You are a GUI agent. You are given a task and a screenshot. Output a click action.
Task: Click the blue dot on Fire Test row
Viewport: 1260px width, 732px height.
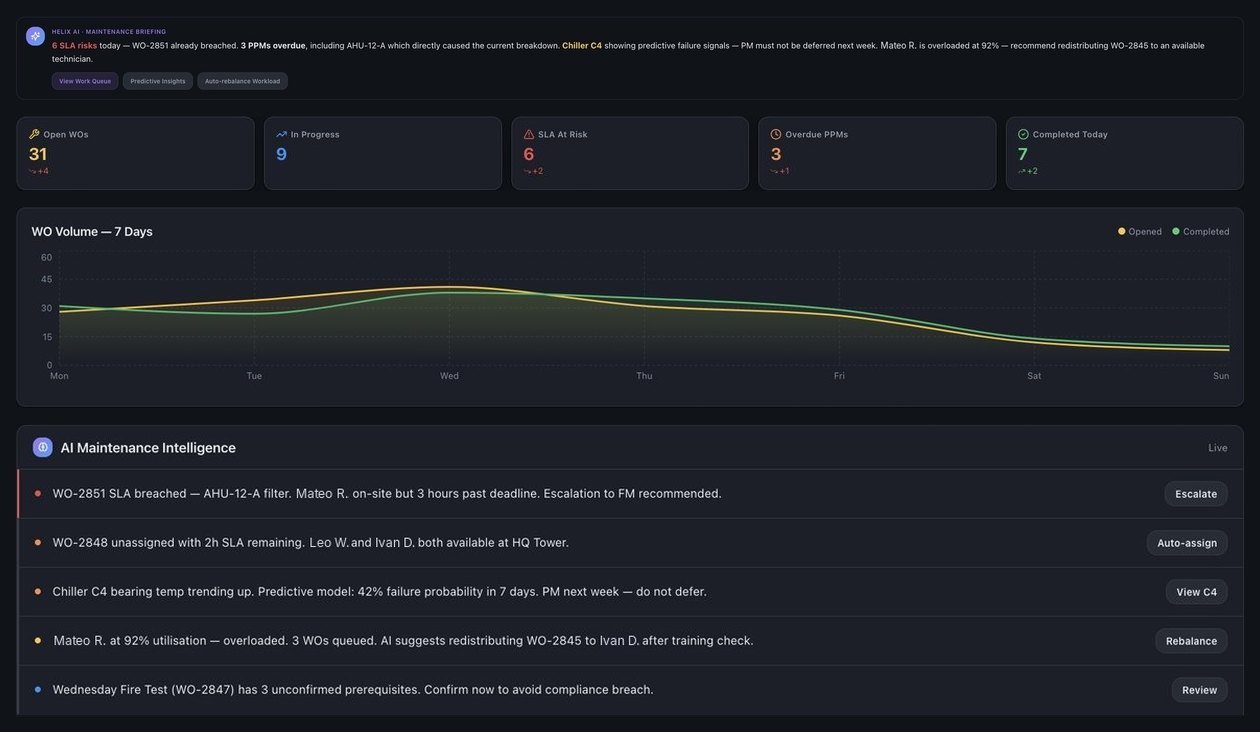[x=38, y=689]
